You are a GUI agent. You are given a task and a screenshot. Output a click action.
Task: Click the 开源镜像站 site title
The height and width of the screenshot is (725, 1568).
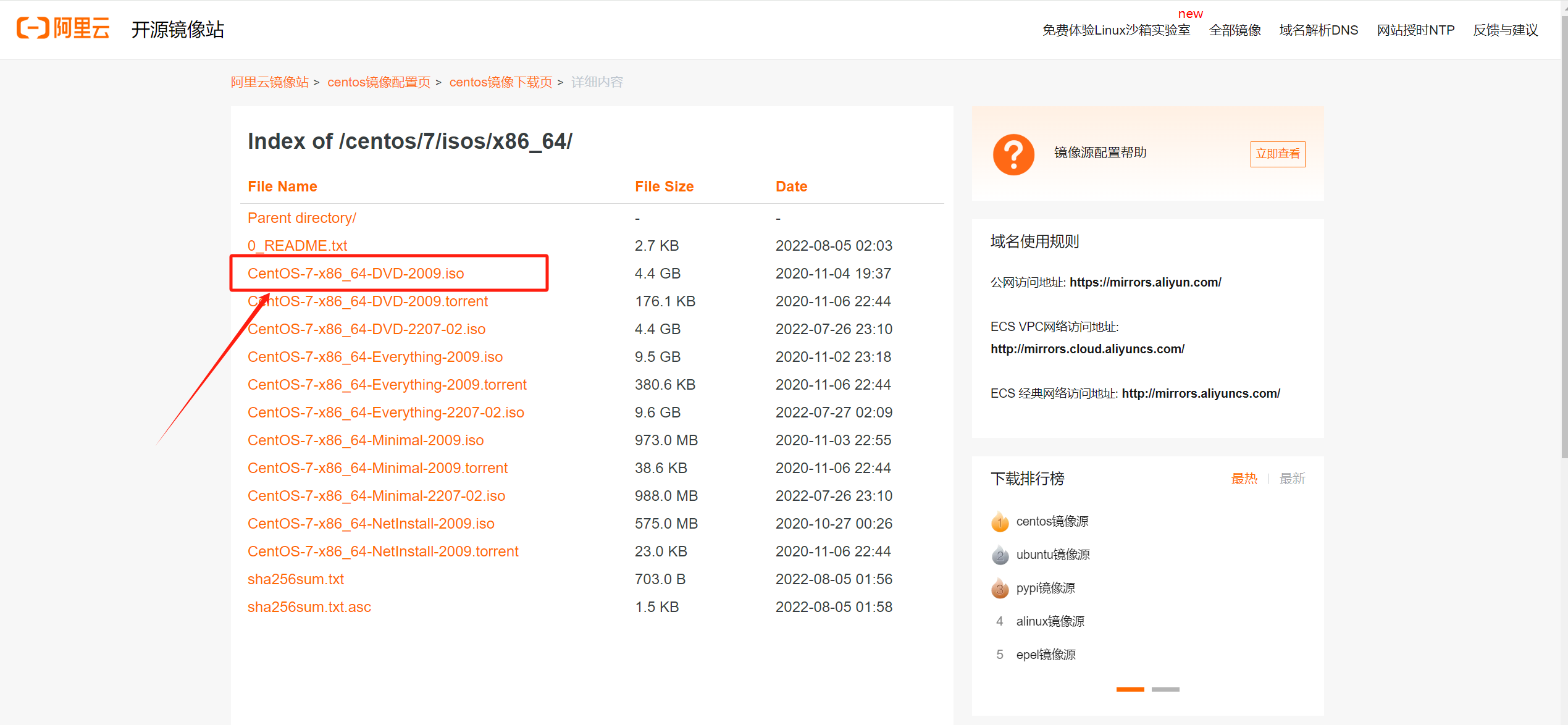pyautogui.click(x=178, y=30)
